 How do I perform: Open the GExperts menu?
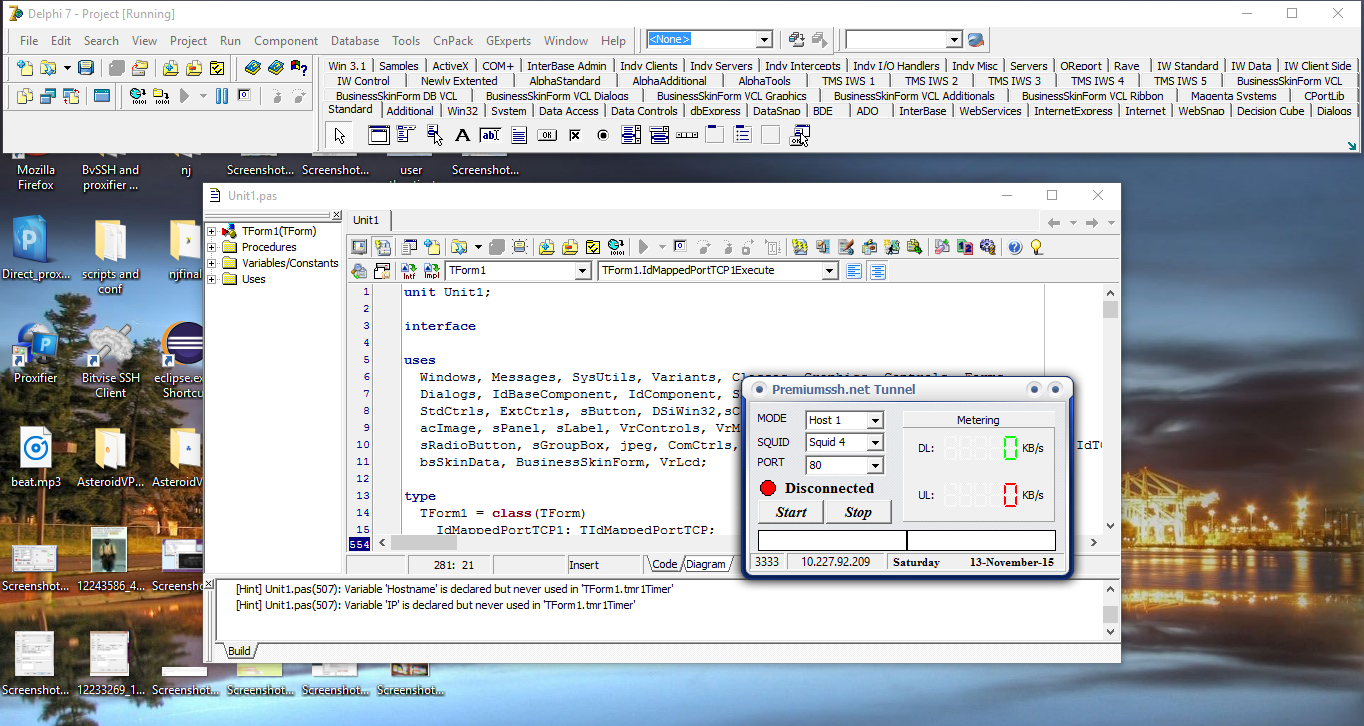pyautogui.click(x=509, y=41)
